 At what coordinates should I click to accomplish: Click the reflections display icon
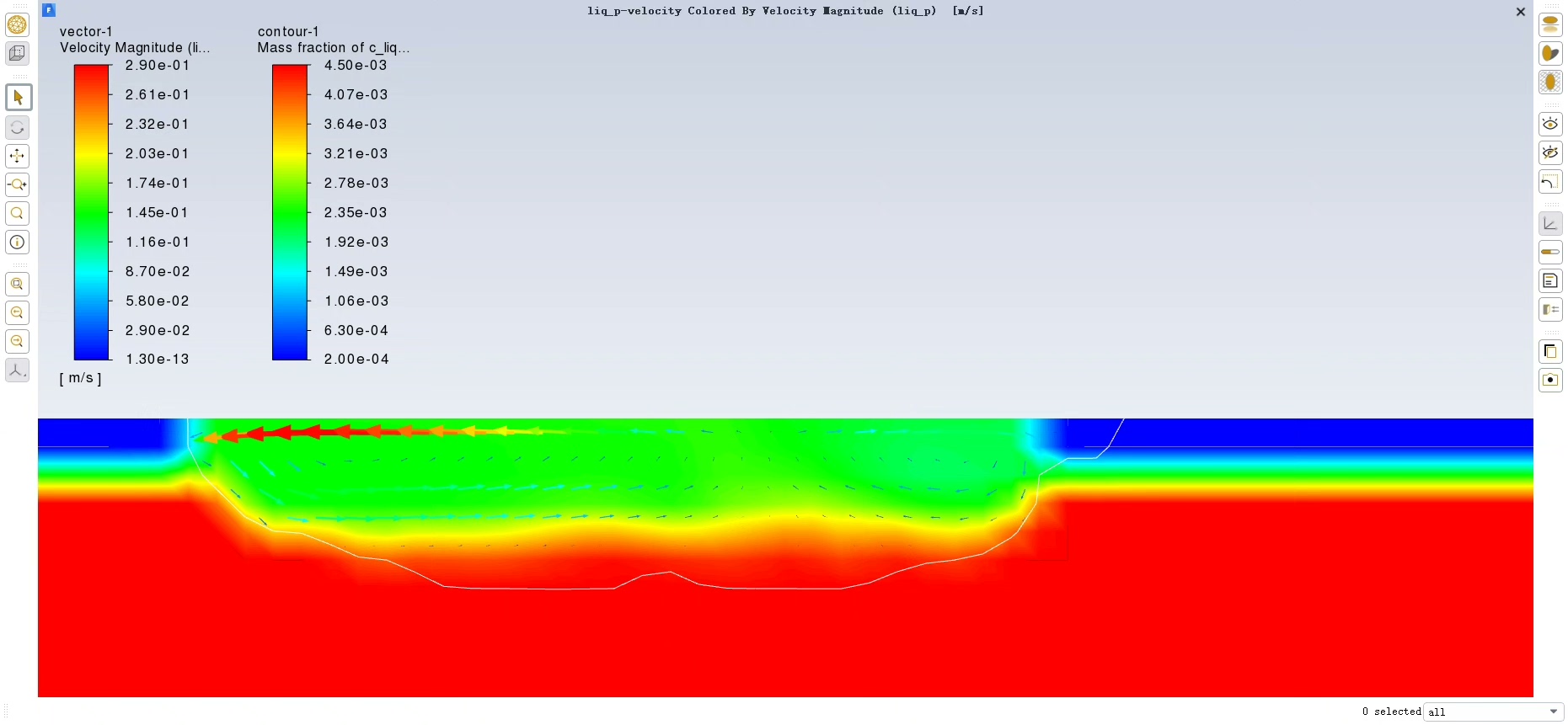click(x=1550, y=24)
